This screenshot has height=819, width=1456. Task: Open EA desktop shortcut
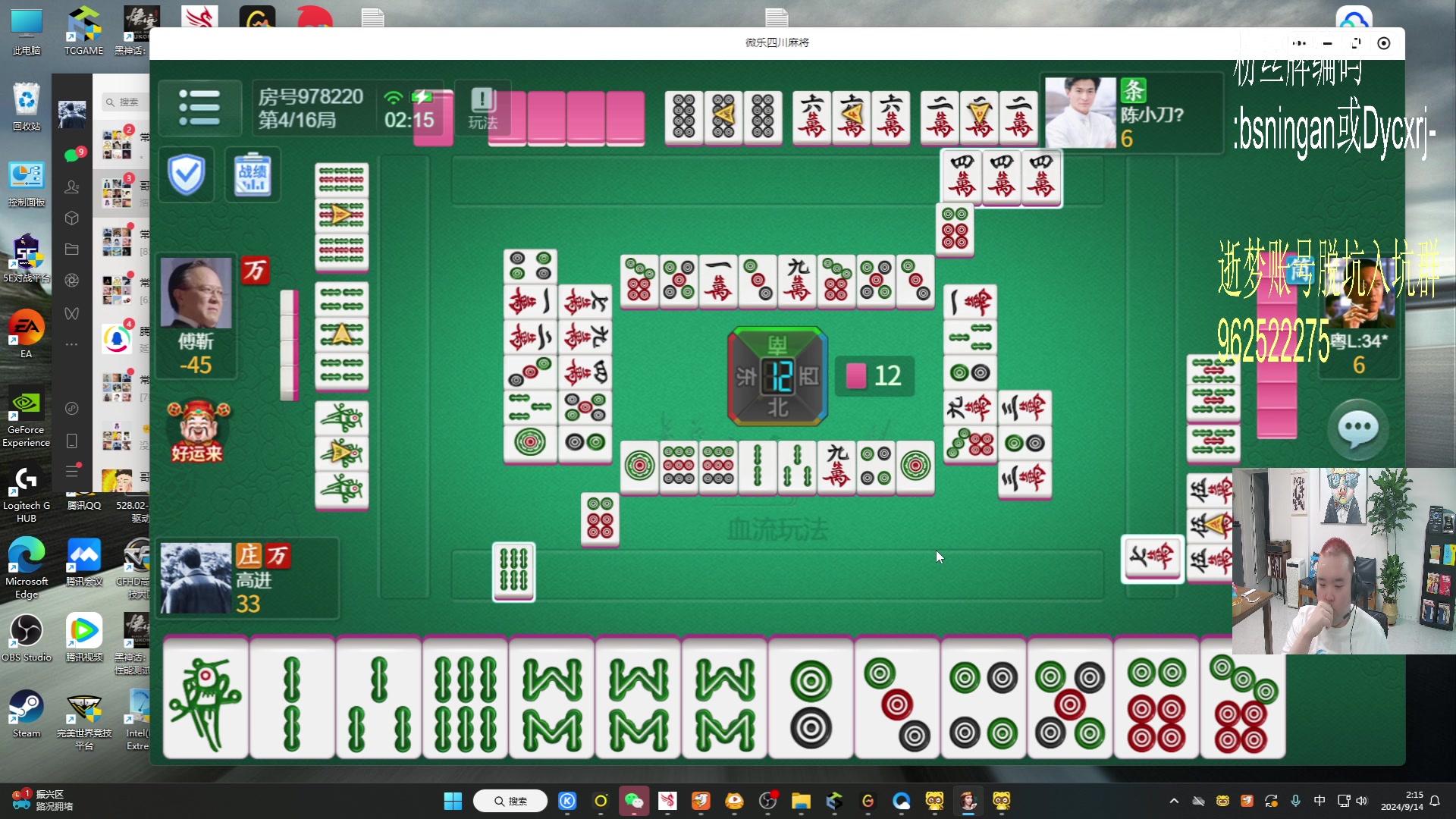pos(27,334)
